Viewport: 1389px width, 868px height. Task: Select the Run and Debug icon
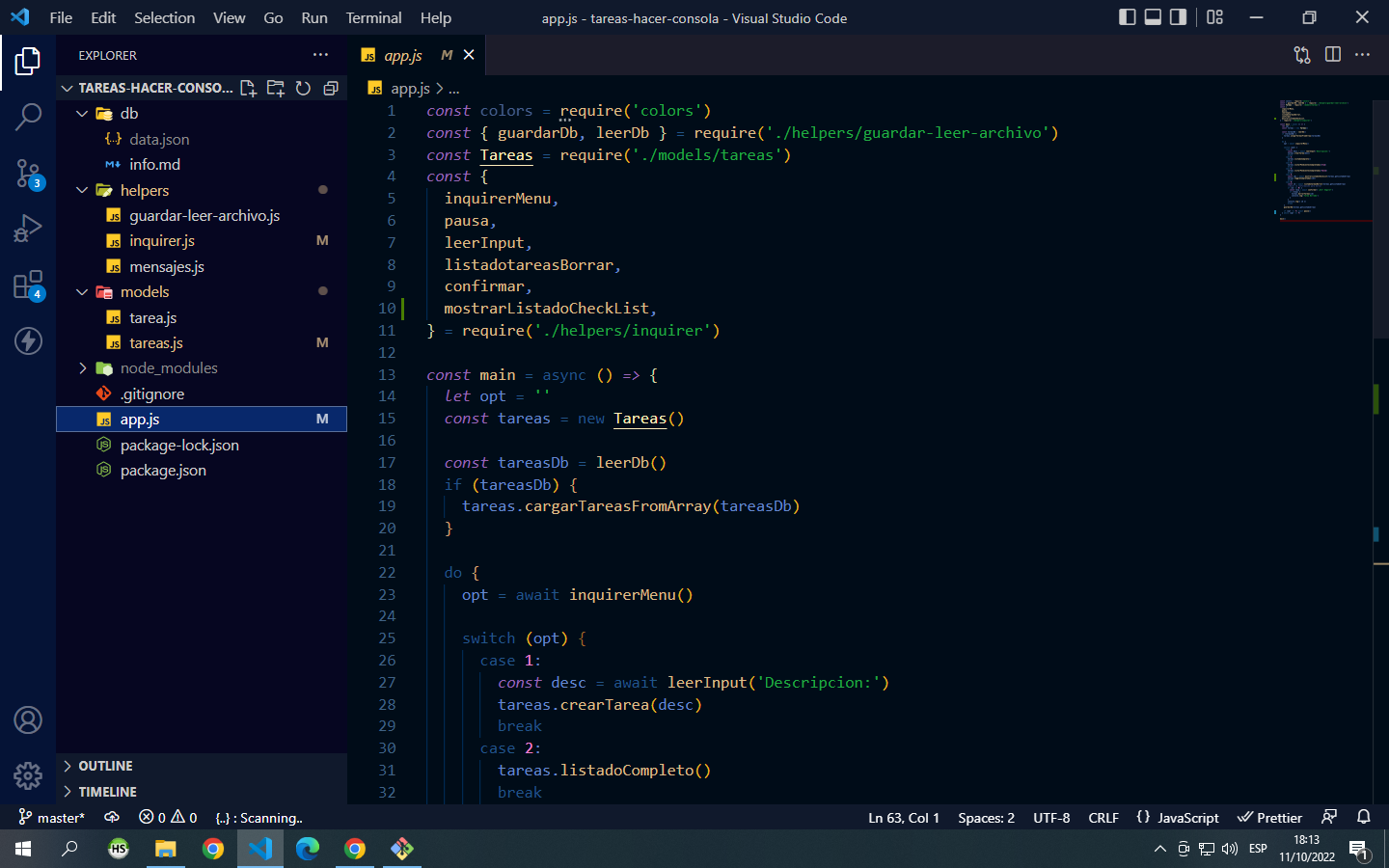(28, 229)
